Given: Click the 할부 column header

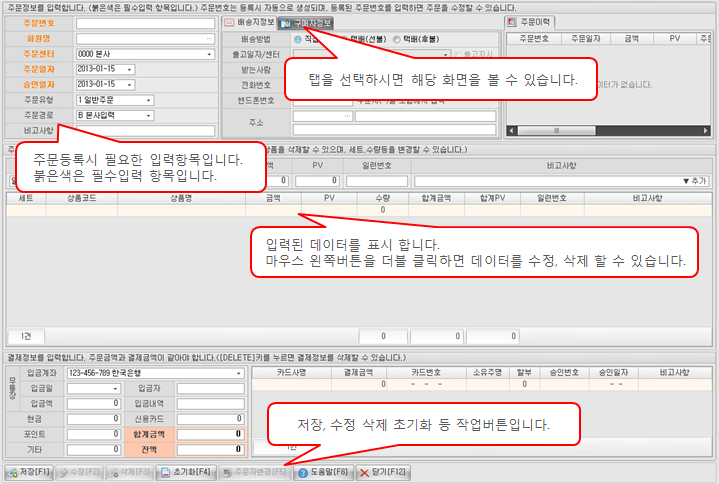Looking at the screenshot, I should 524,373.
